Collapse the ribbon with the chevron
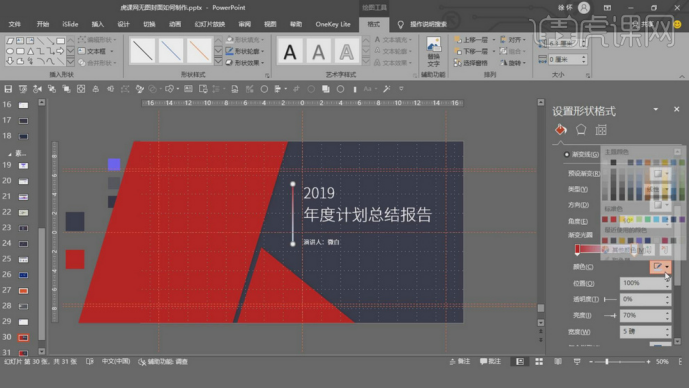690x388 pixels. [682, 76]
